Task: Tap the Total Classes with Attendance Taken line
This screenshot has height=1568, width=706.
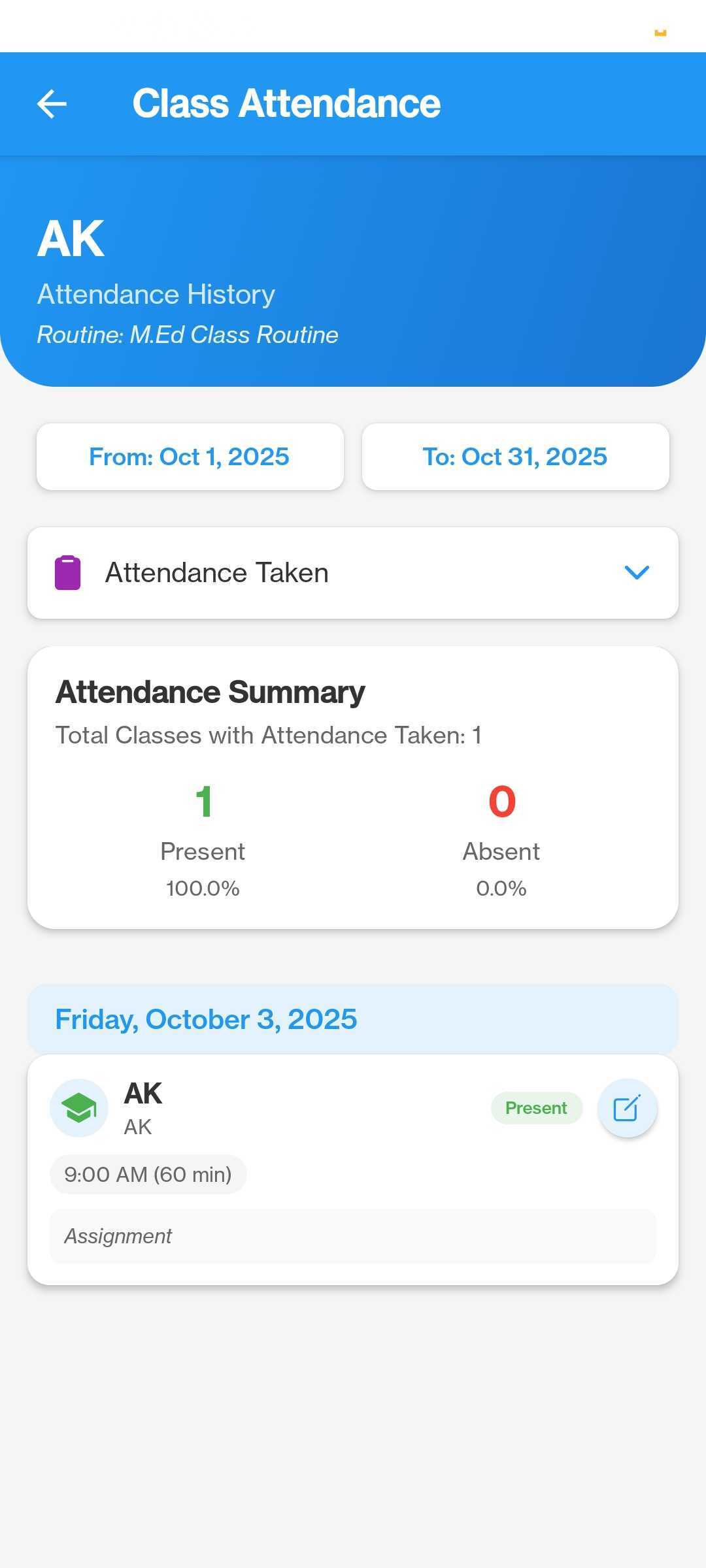Action: pyautogui.click(x=268, y=736)
